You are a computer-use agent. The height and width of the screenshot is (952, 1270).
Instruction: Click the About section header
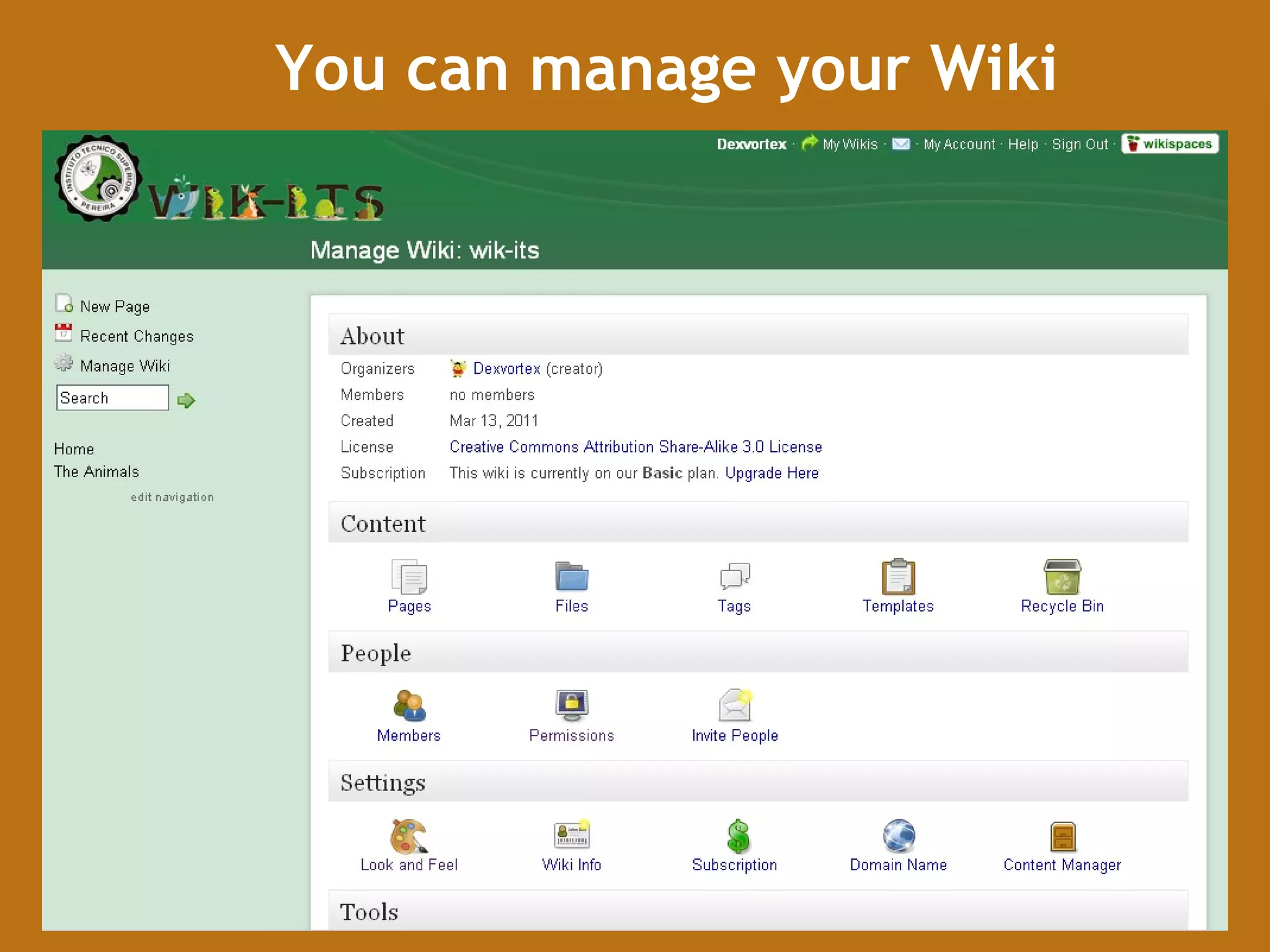click(758, 335)
